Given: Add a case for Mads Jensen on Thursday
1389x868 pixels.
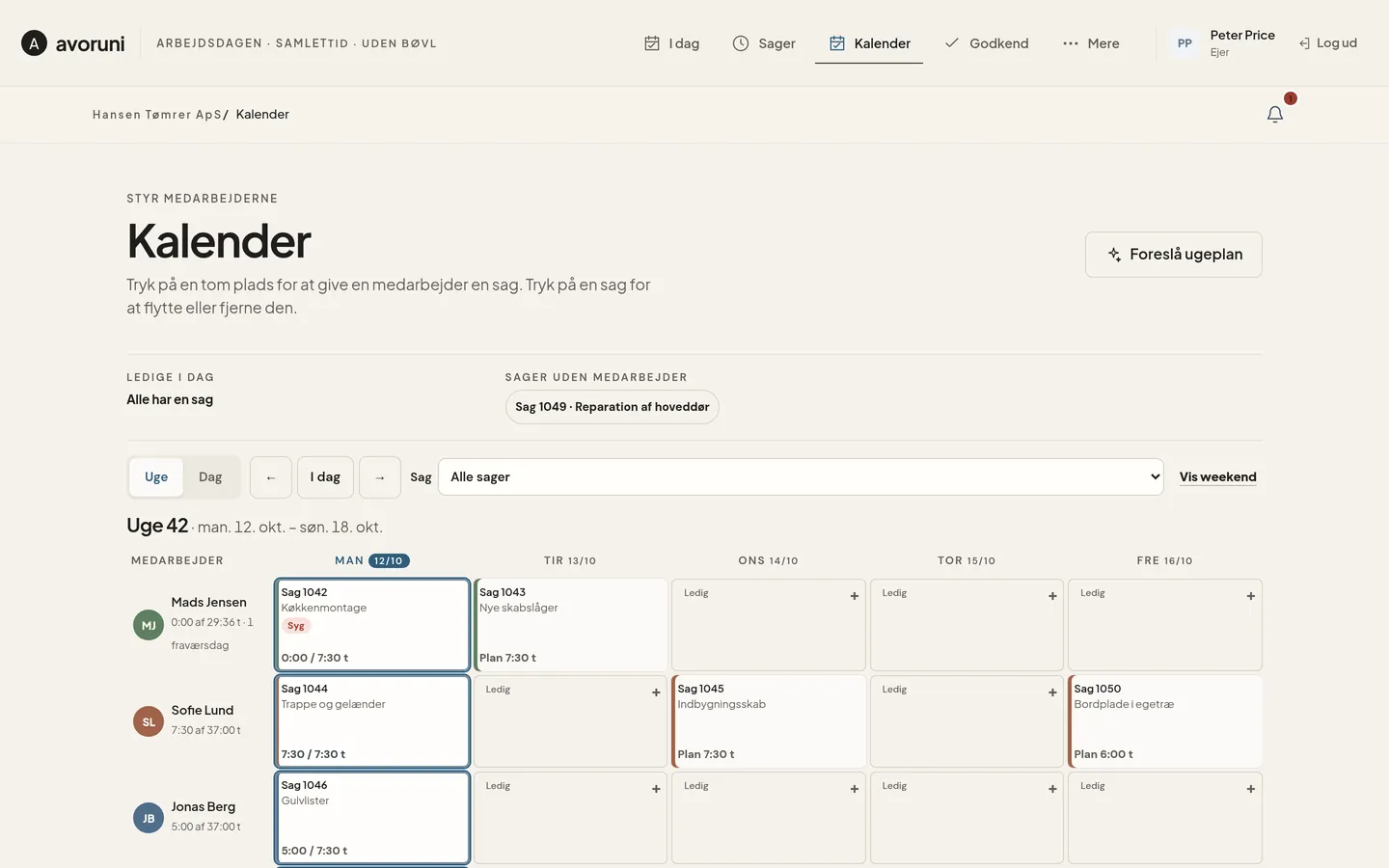Looking at the screenshot, I should click(967, 625).
